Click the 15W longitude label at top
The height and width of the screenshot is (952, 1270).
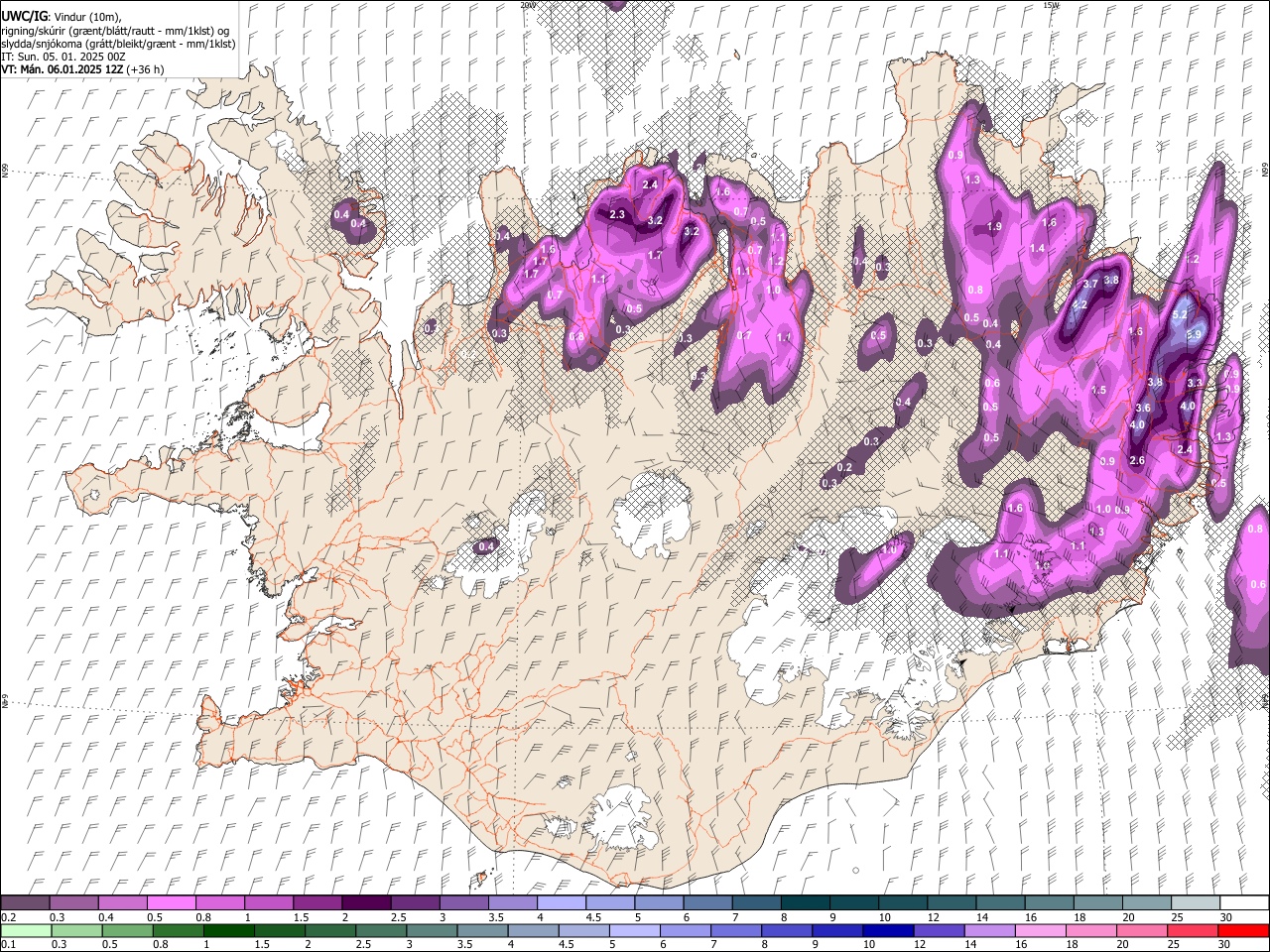pyautogui.click(x=1052, y=5)
